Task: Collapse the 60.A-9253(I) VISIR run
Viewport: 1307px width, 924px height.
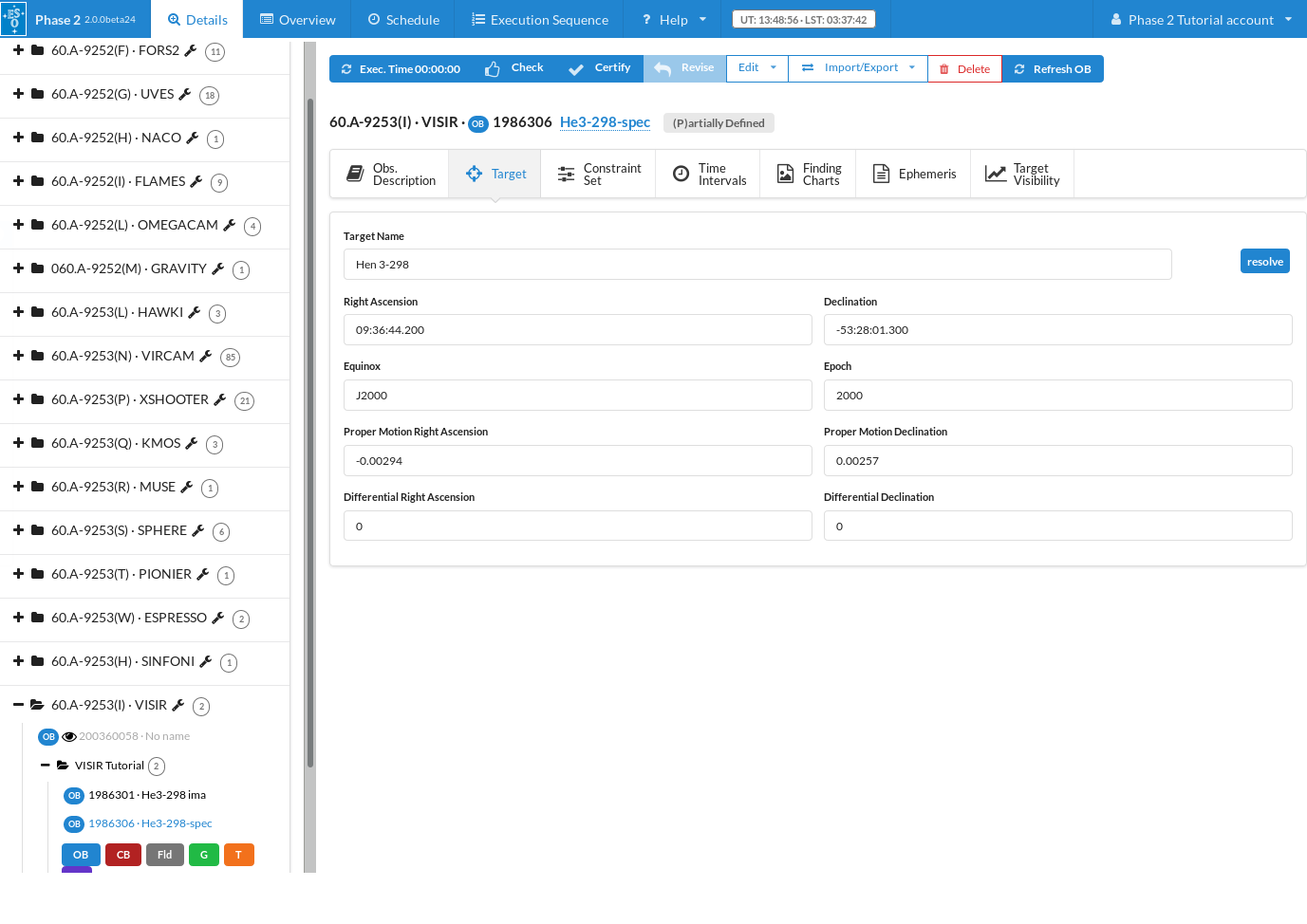Action: point(18,705)
